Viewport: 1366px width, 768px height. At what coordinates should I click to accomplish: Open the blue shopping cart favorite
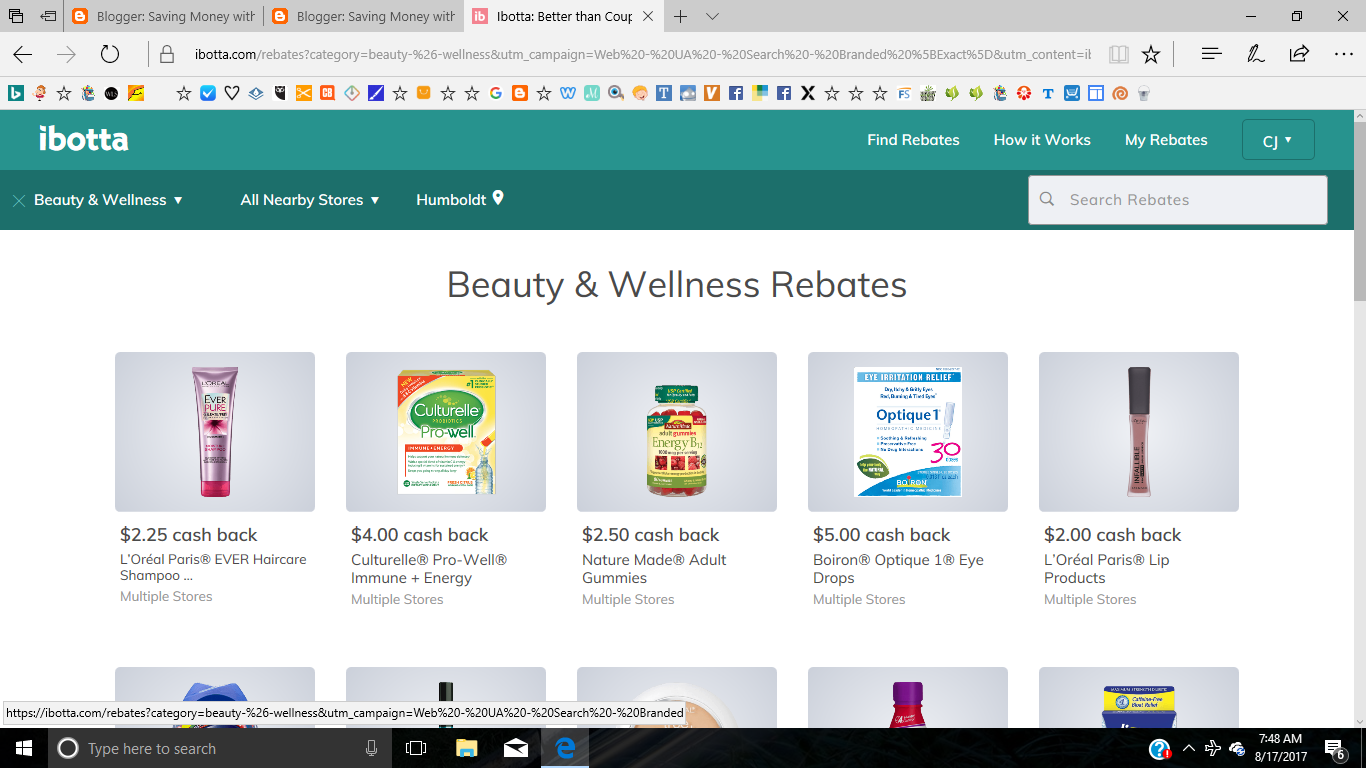(x=1072, y=93)
